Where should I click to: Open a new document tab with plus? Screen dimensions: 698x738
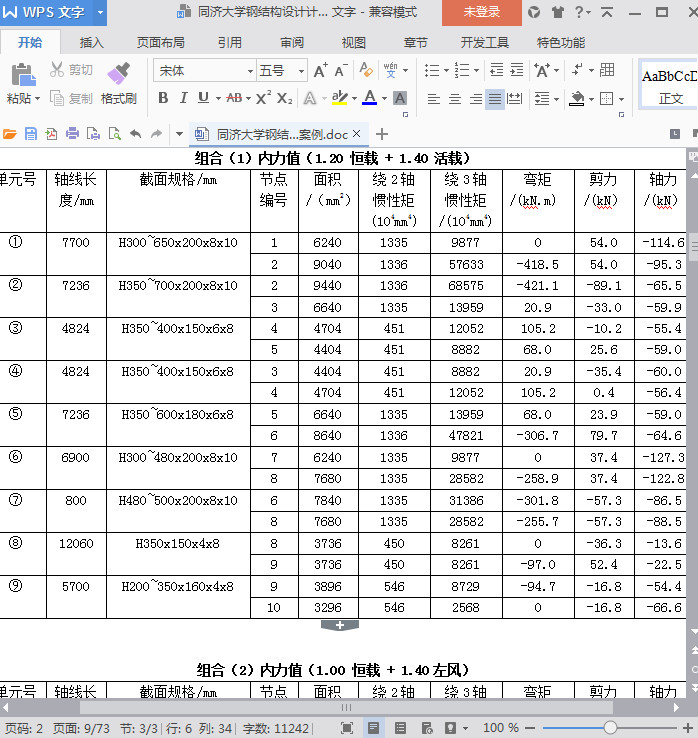(x=382, y=134)
